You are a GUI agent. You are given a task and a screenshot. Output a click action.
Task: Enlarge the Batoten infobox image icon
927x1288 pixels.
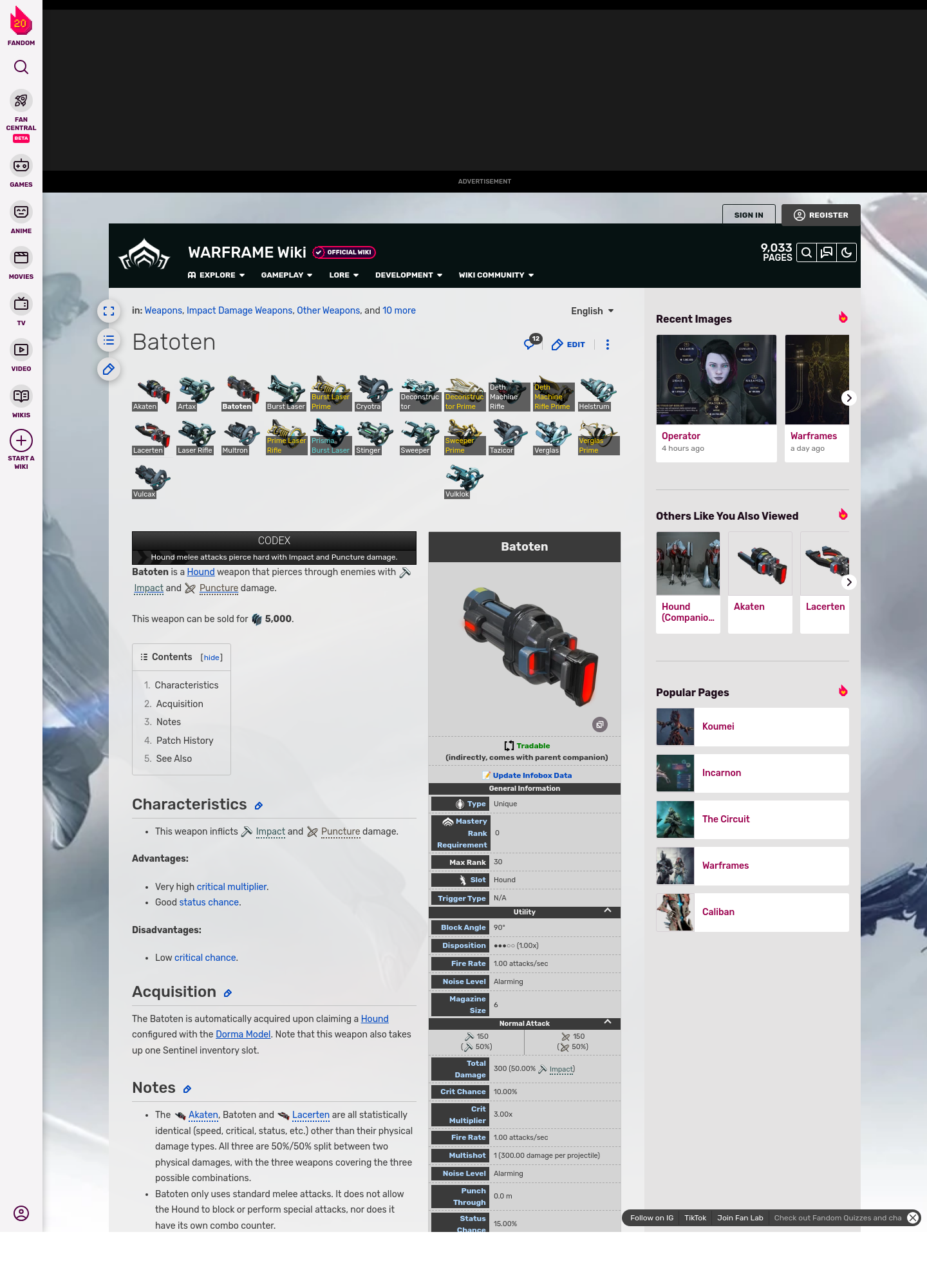pyautogui.click(x=600, y=724)
